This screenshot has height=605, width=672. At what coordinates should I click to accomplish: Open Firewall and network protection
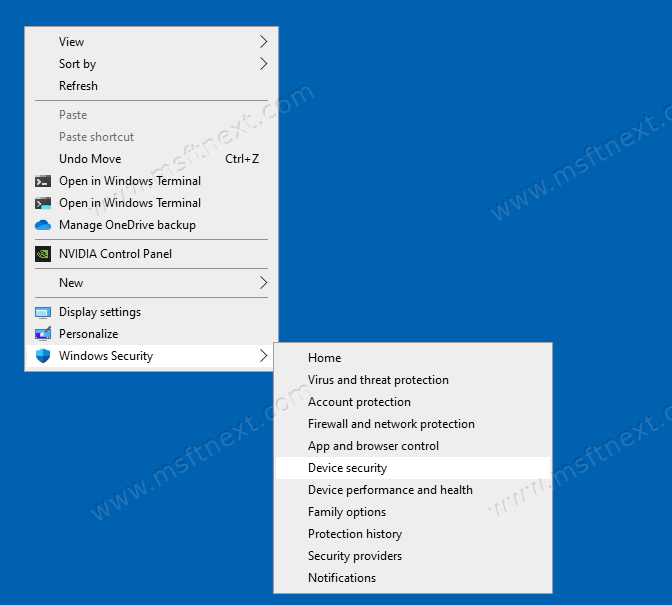(413, 424)
